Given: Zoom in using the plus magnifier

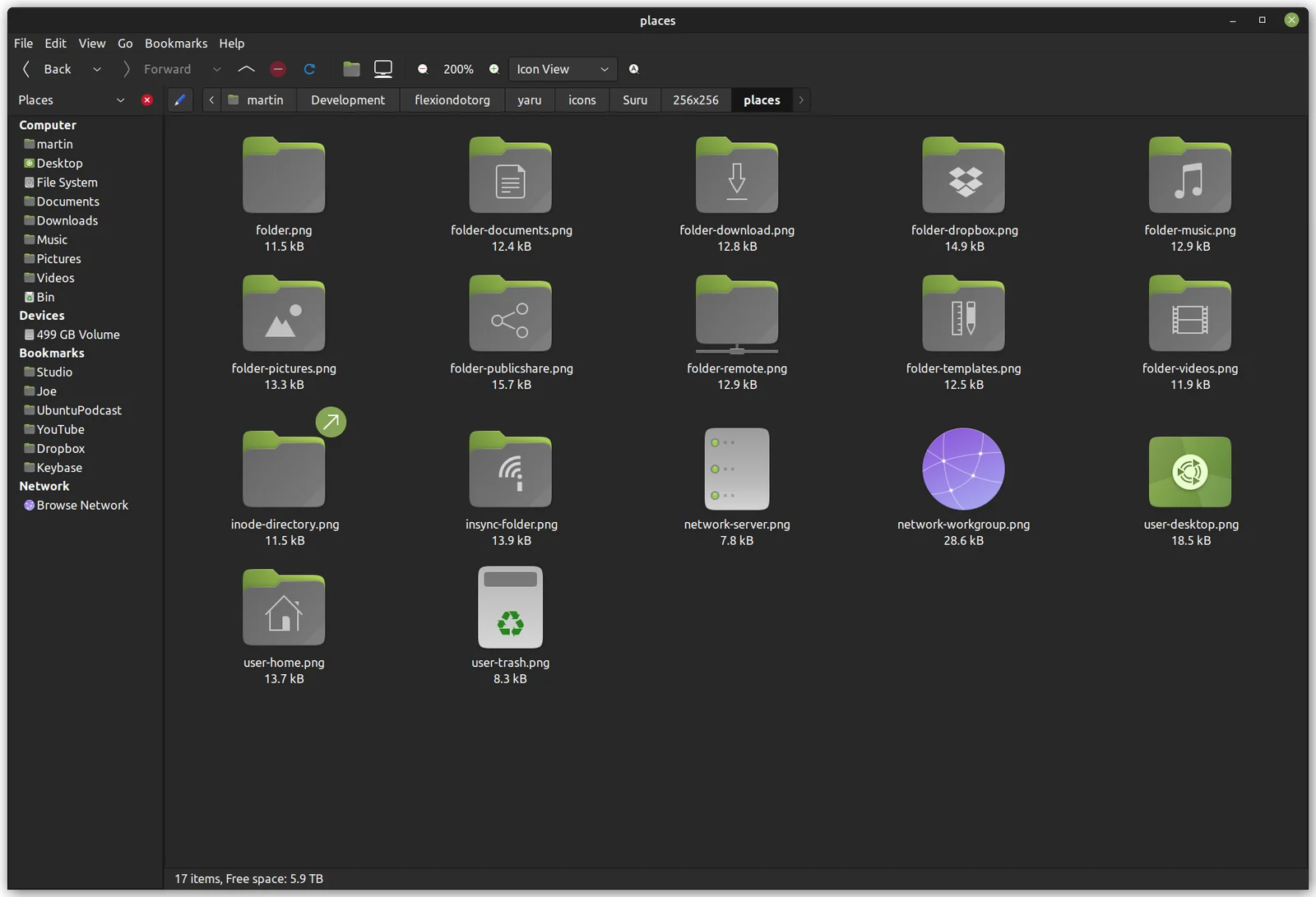Looking at the screenshot, I should 494,69.
